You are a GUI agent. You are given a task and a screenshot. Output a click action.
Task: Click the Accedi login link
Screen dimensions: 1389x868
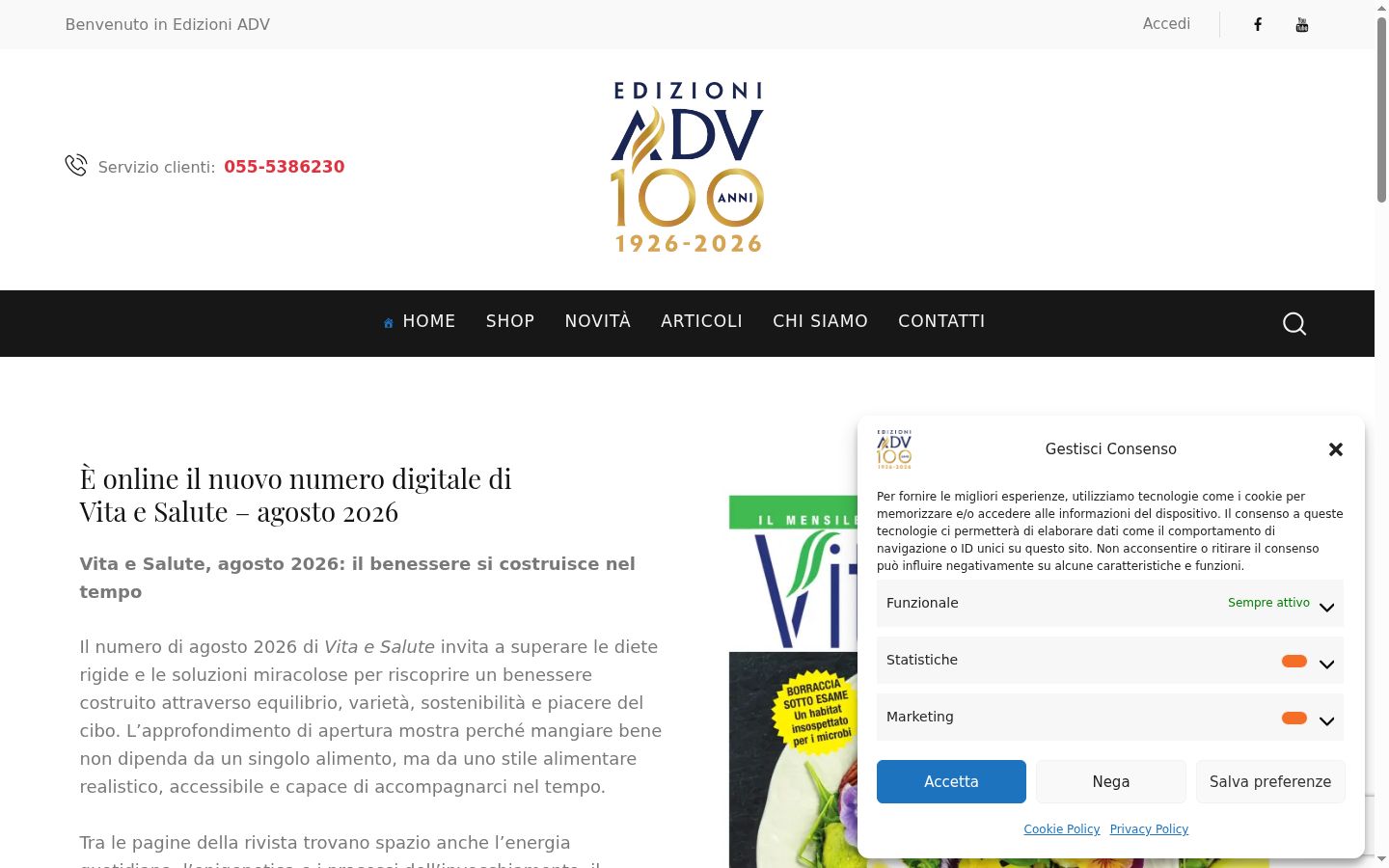tap(1166, 24)
